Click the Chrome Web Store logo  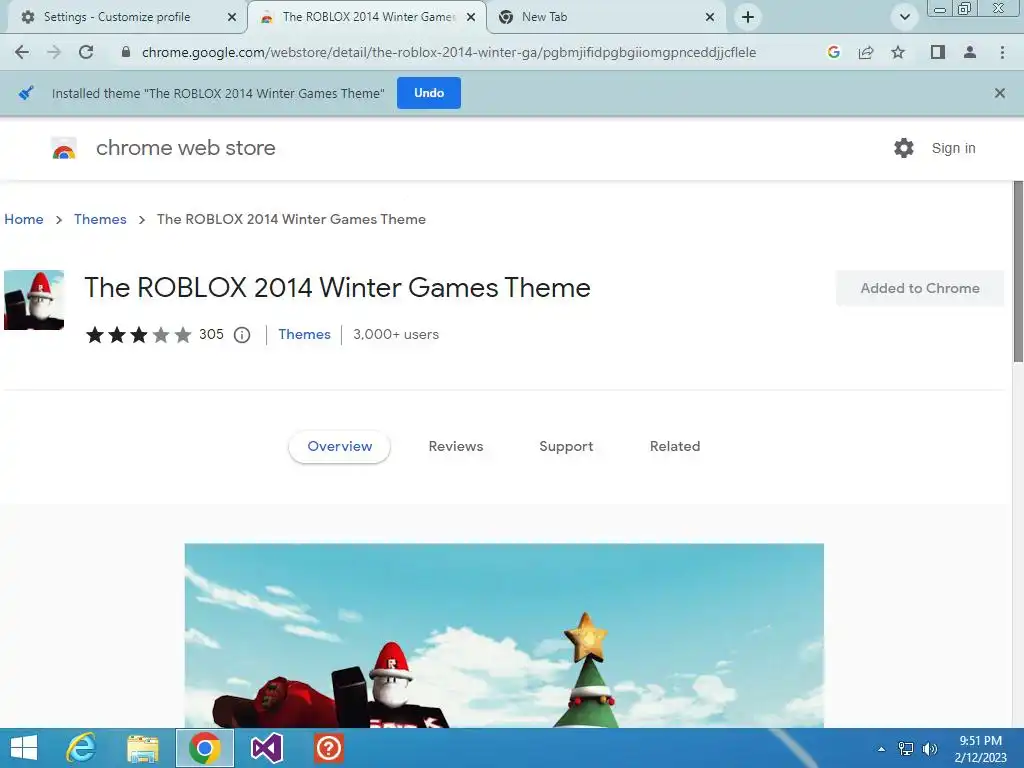click(64, 148)
